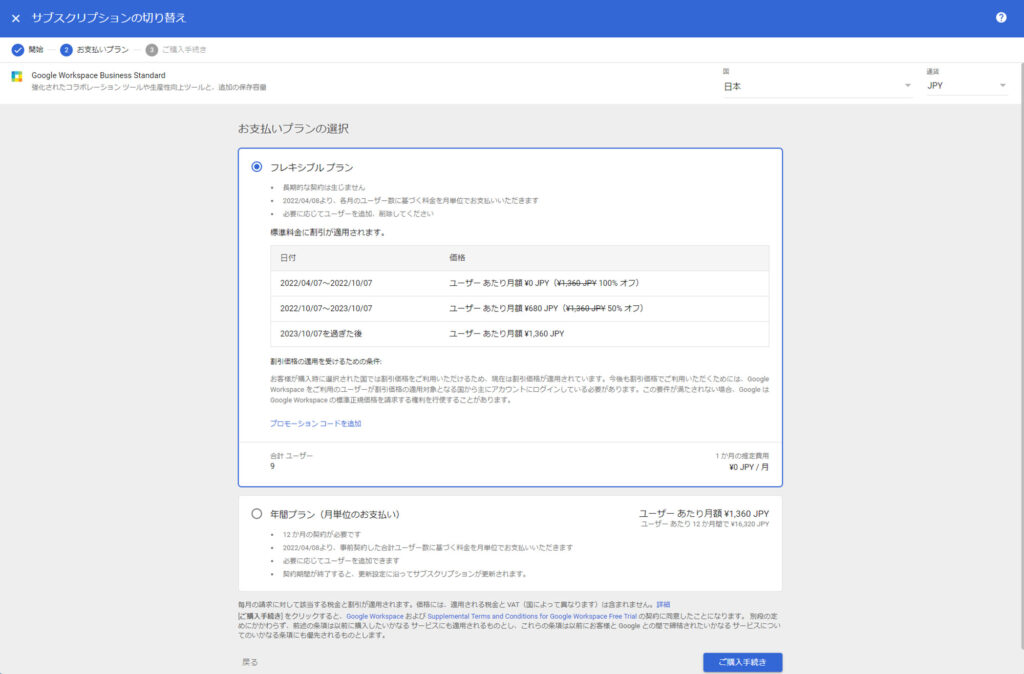Open the 詳細 link about taxes

[663, 605]
